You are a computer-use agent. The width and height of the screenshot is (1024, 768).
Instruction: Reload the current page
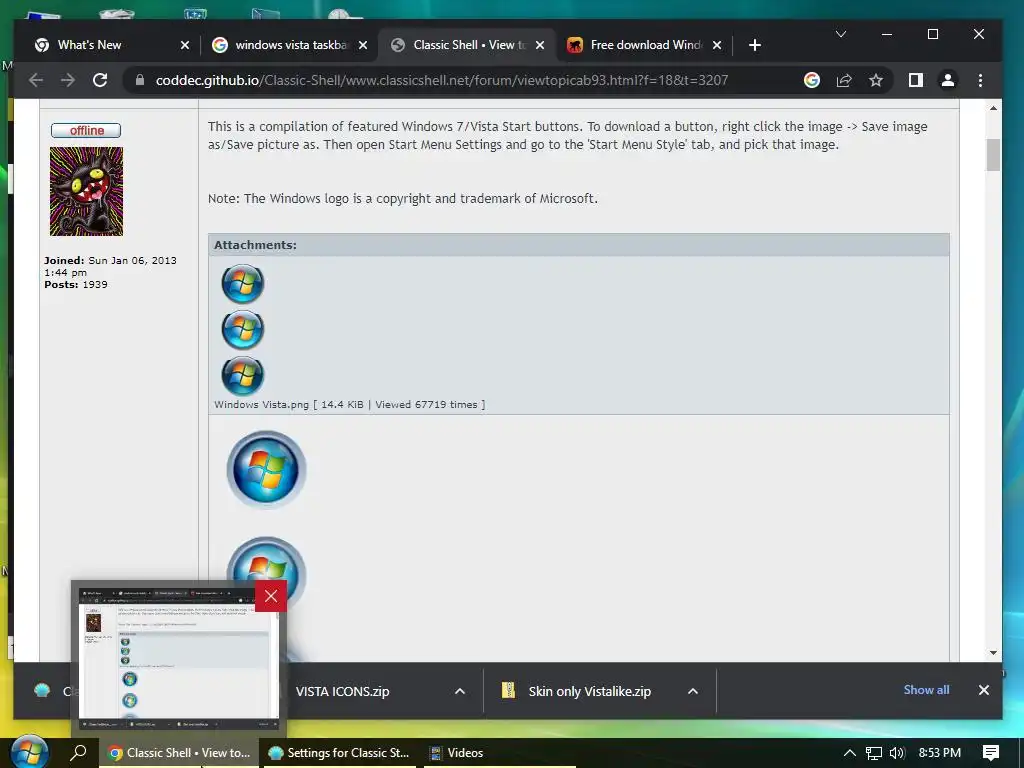point(100,80)
